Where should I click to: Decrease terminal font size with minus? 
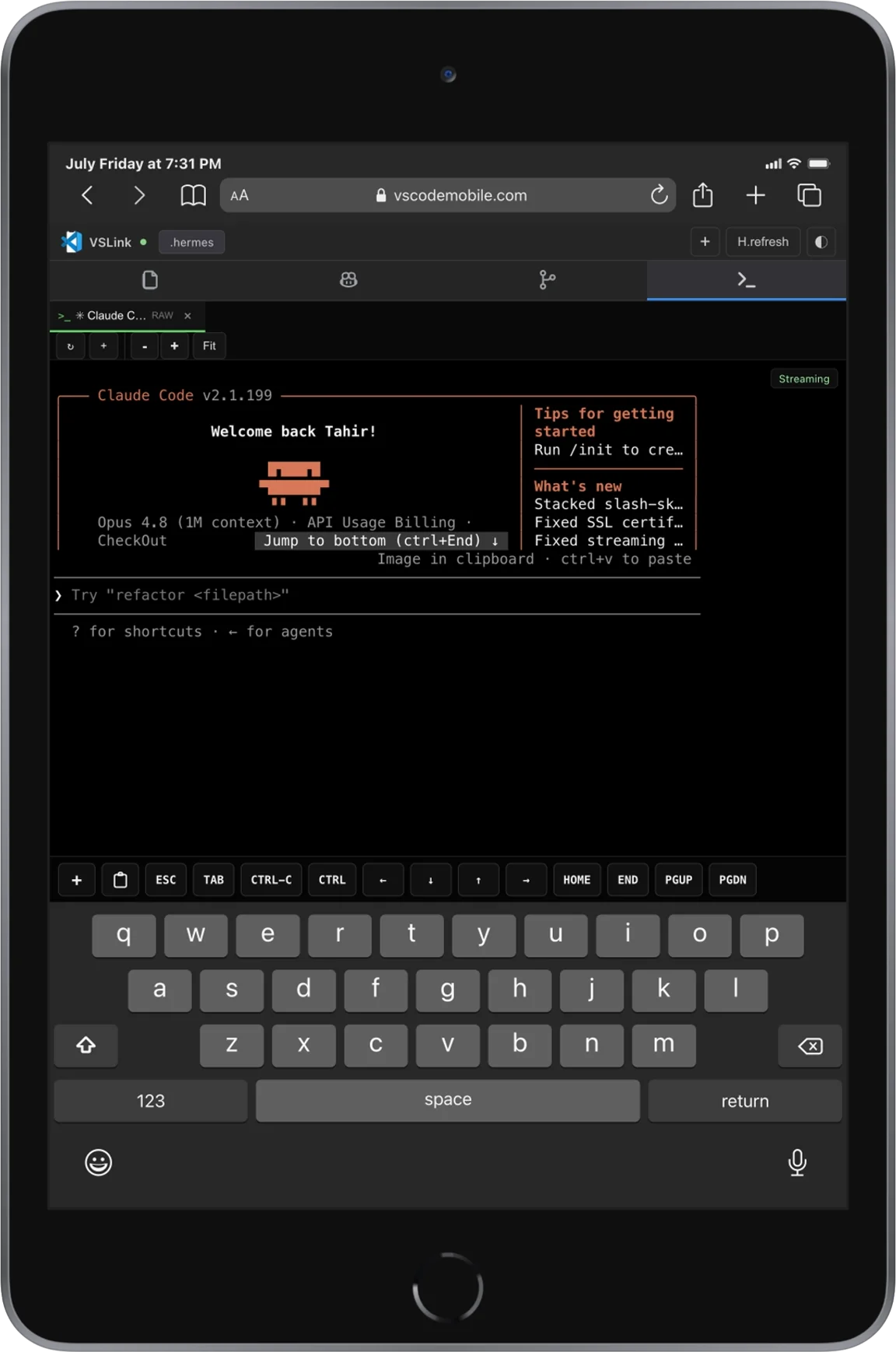click(x=145, y=346)
